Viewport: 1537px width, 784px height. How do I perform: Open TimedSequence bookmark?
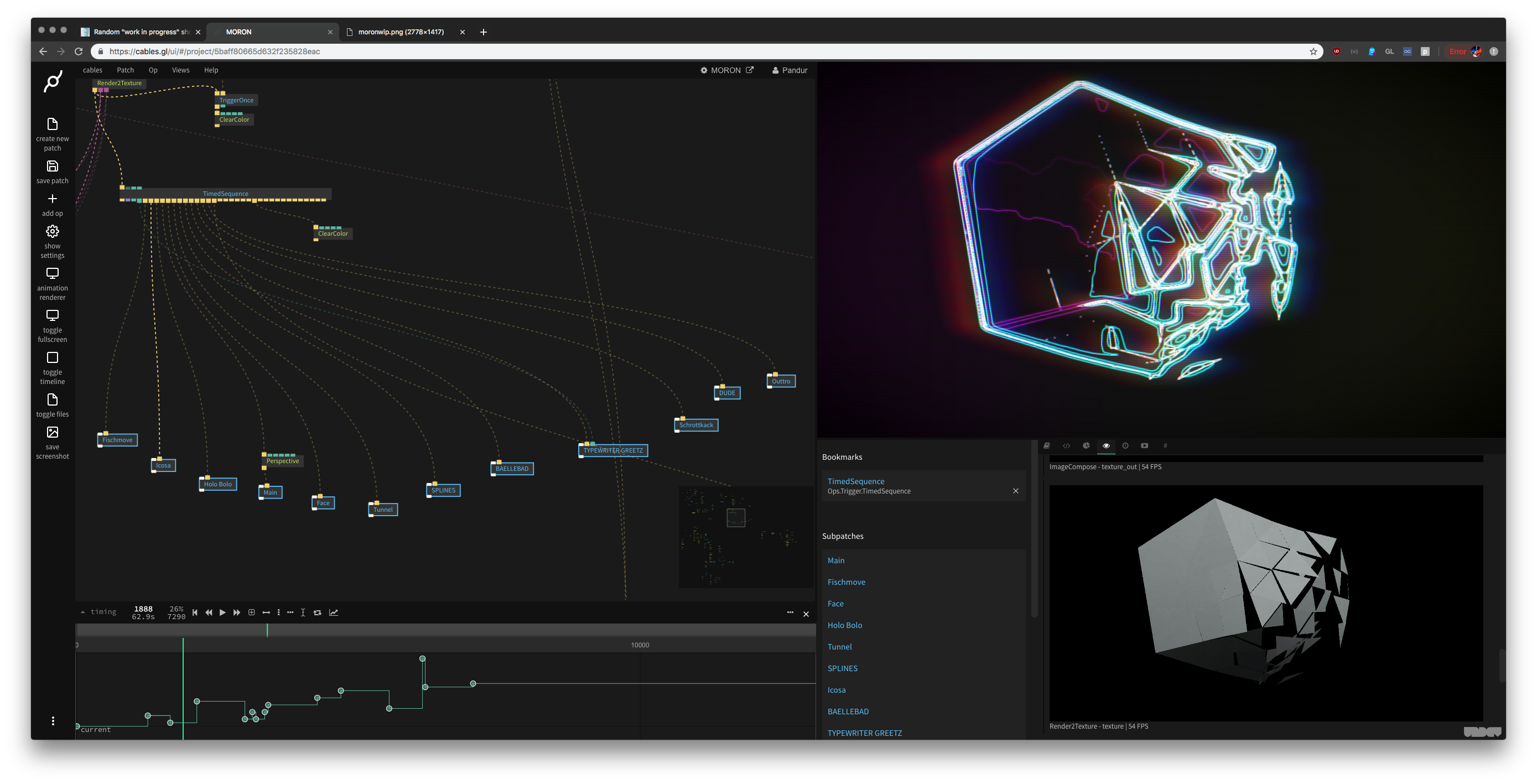[x=855, y=481]
